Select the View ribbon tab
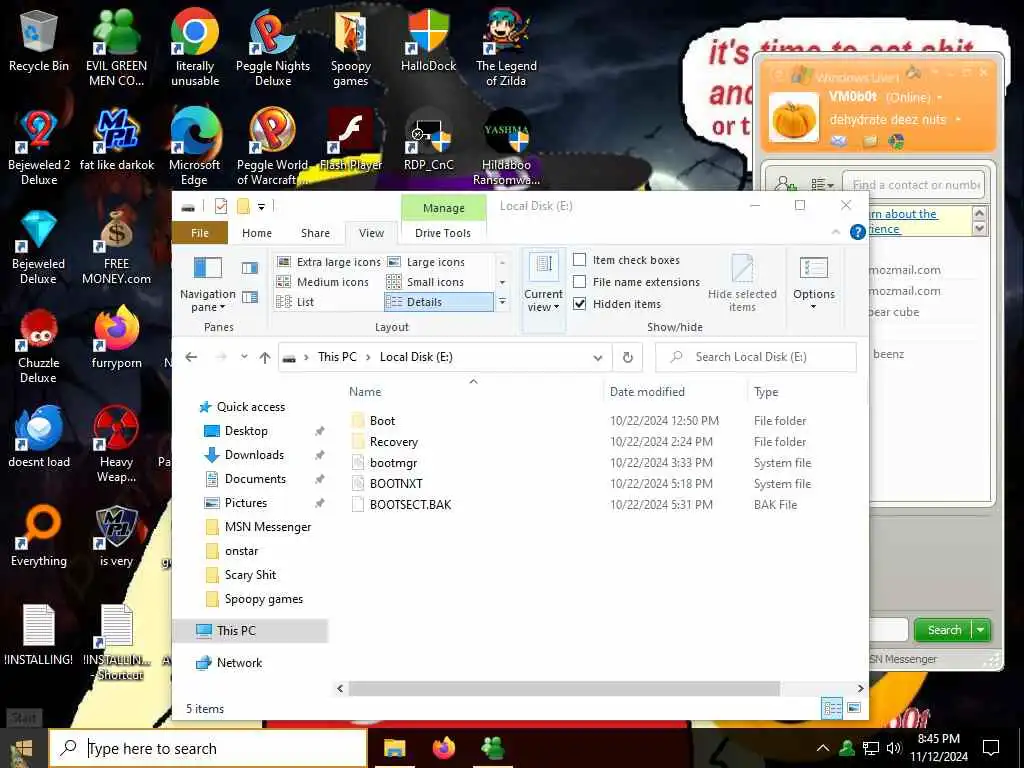The image size is (1024, 768). [372, 232]
